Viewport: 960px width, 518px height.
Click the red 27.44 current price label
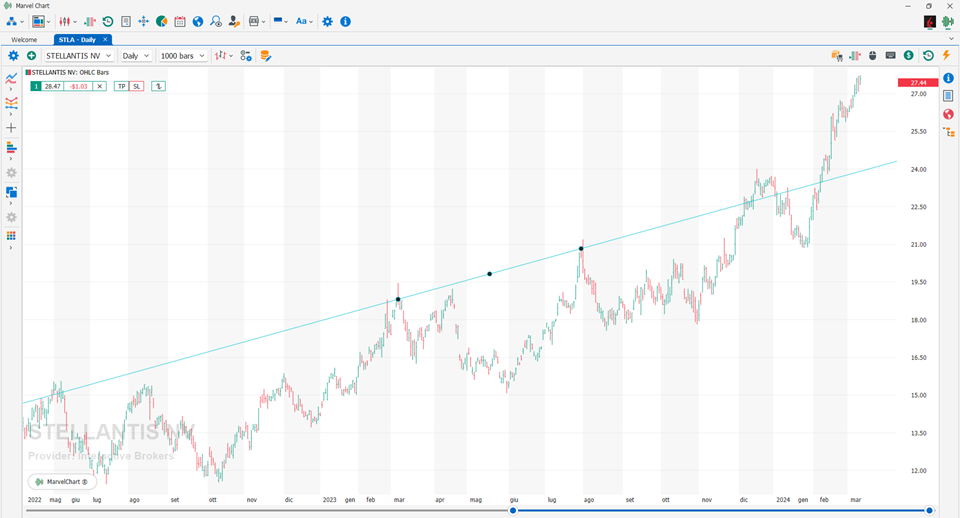coord(917,83)
